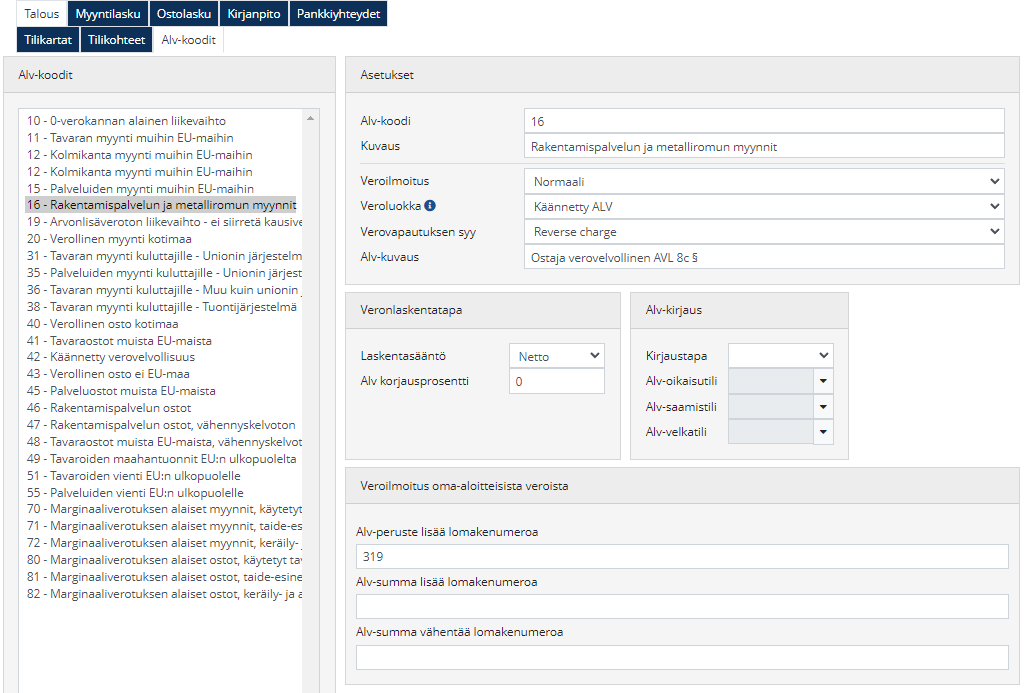
Task: Click the Alv-oikaisutili dropdown arrow
Action: point(823,381)
